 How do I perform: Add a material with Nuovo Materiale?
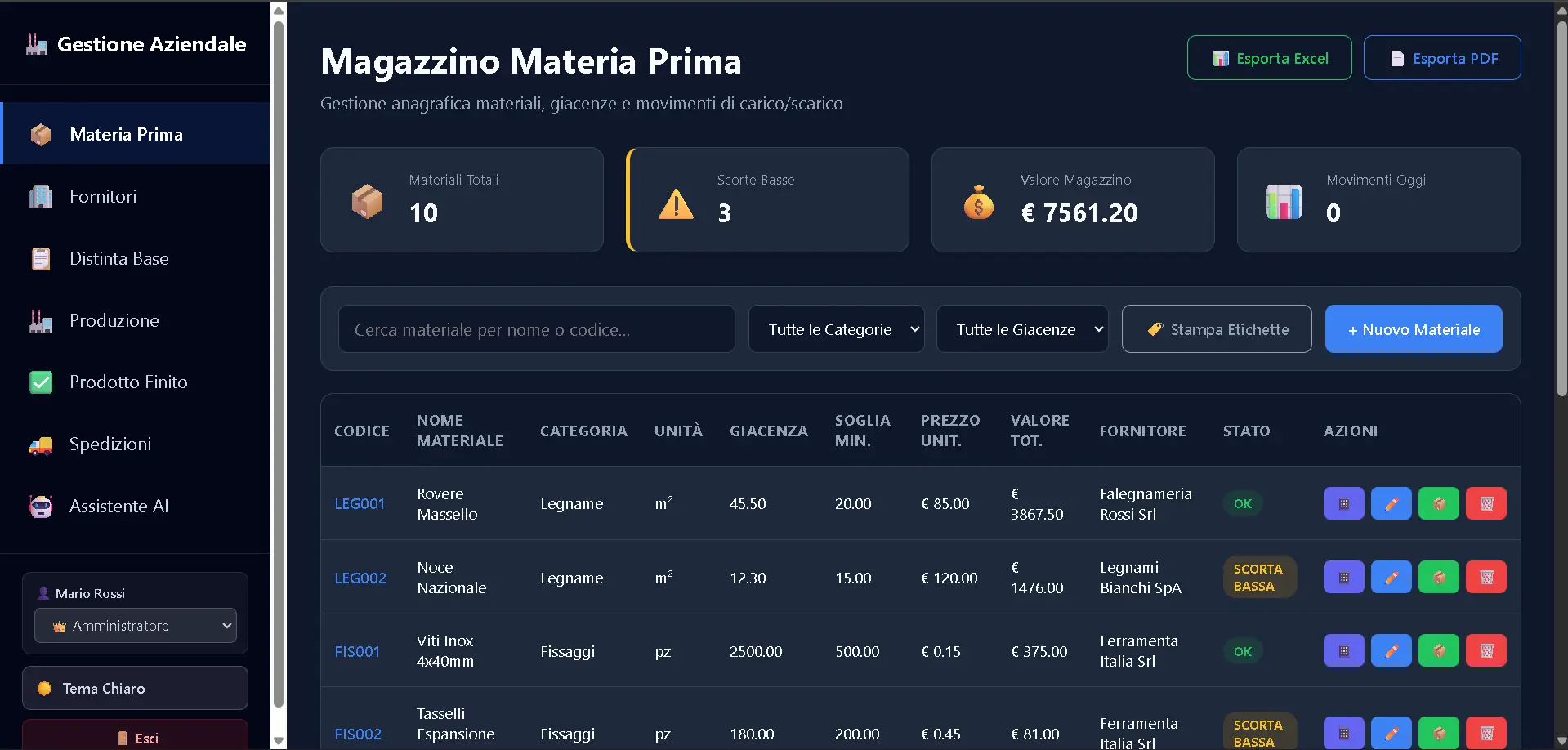pyautogui.click(x=1414, y=329)
